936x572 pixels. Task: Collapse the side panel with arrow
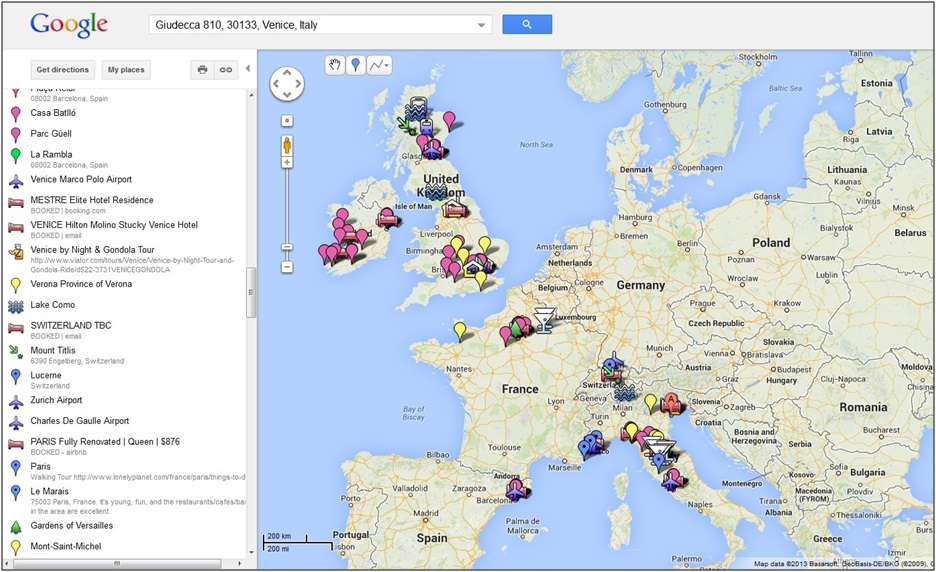pyautogui.click(x=248, y=69)
